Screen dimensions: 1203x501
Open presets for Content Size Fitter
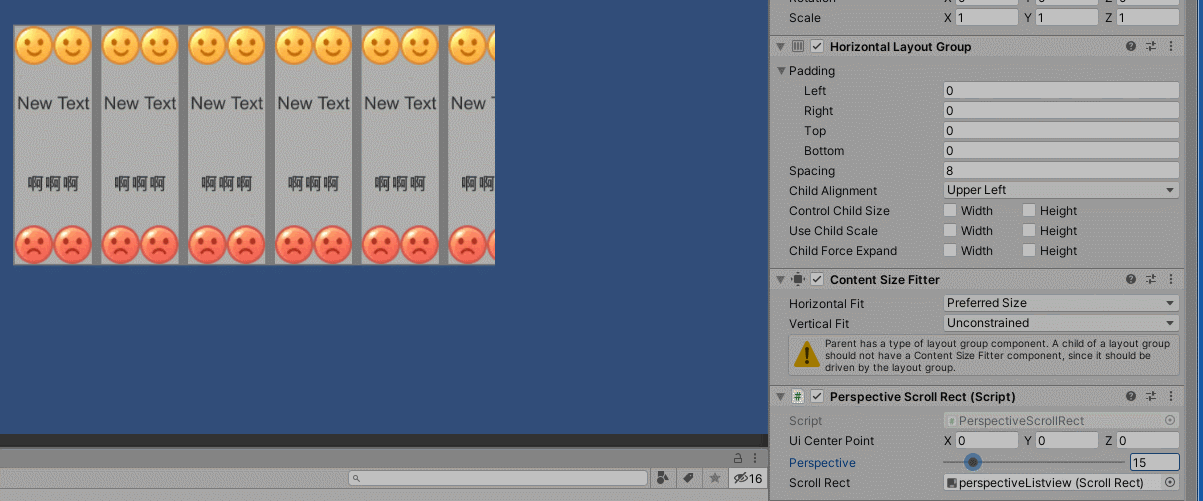[x=1151, y=280]
